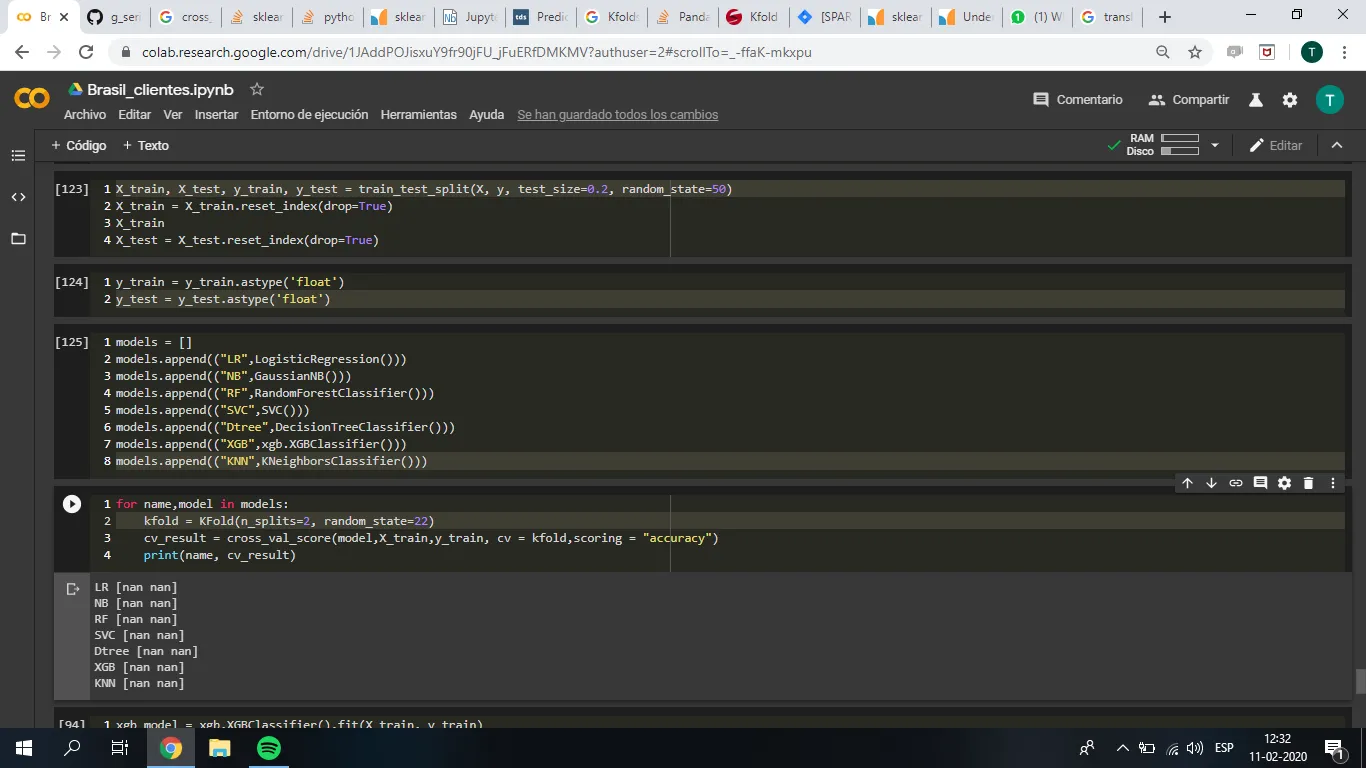
Task: Open the Entorno de ejecución menu
Action: [x=309, y=115]
